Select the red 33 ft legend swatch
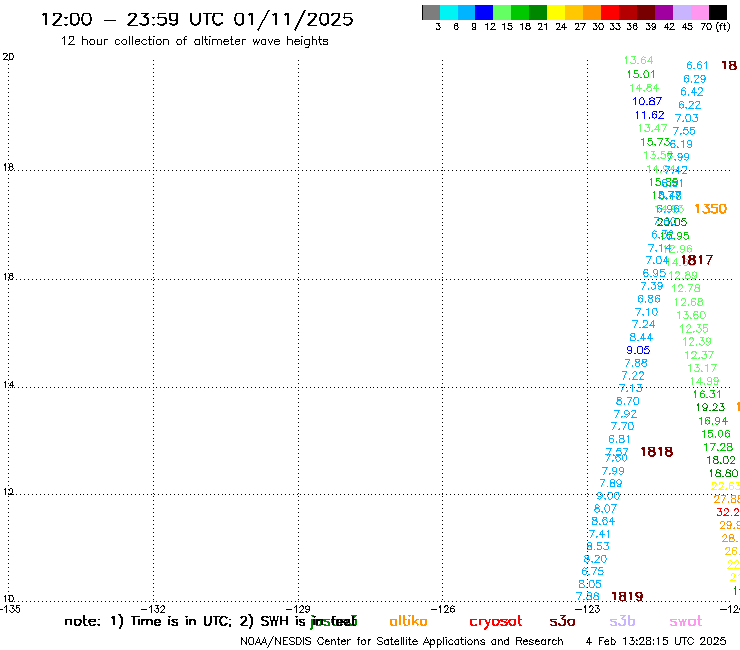This screenshot has width=740, height=650. (x=609, y=12)
